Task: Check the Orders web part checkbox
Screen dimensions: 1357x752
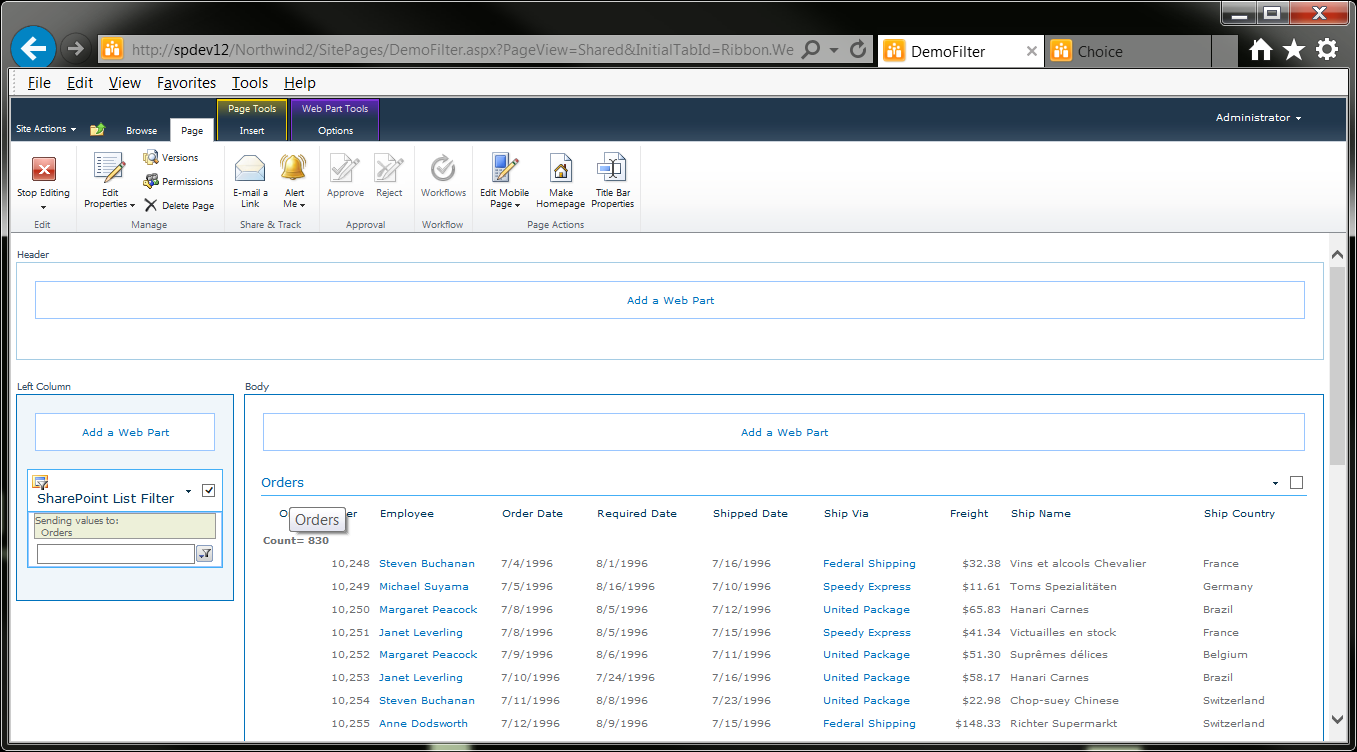Action: tap(1297, 483)
